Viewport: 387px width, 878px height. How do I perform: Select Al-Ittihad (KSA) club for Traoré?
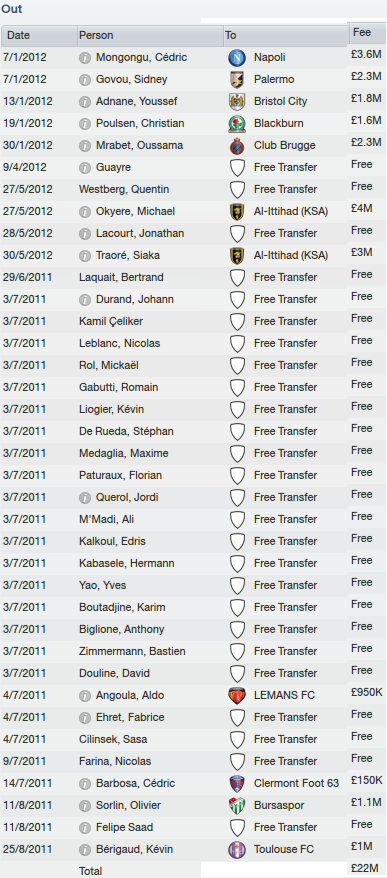[x=291, y=255]
